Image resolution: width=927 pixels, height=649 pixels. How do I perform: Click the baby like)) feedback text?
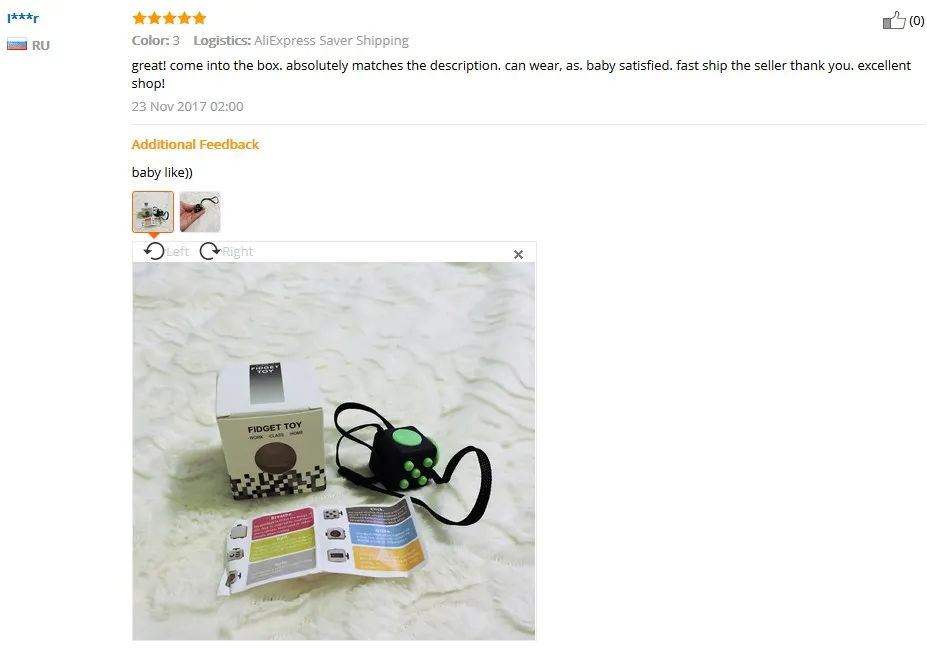coord(162,173)
